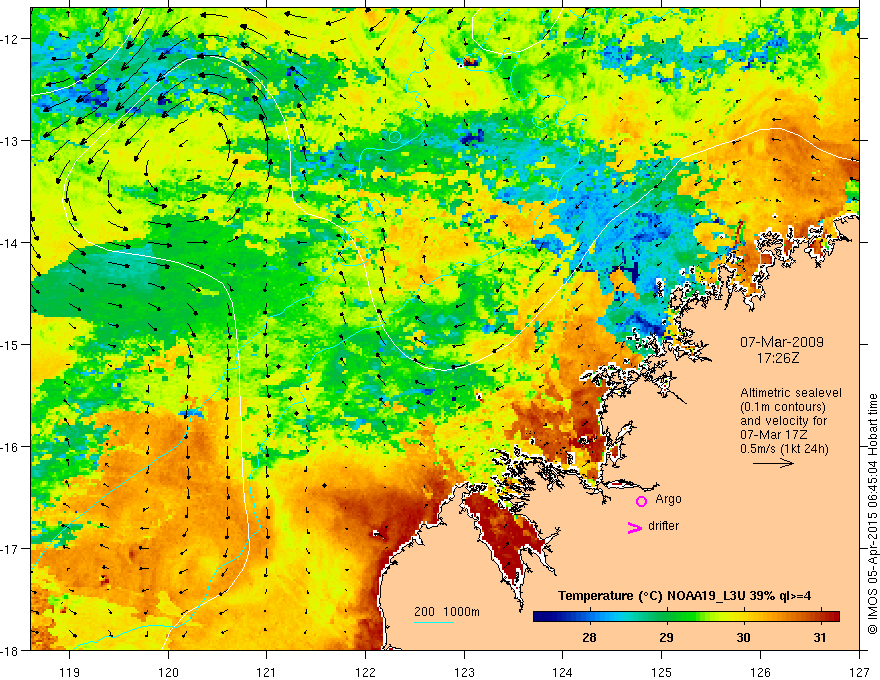Click the latitude axis label '-13'
Viewport: 880px width, 680px height.
coord(10,141)
